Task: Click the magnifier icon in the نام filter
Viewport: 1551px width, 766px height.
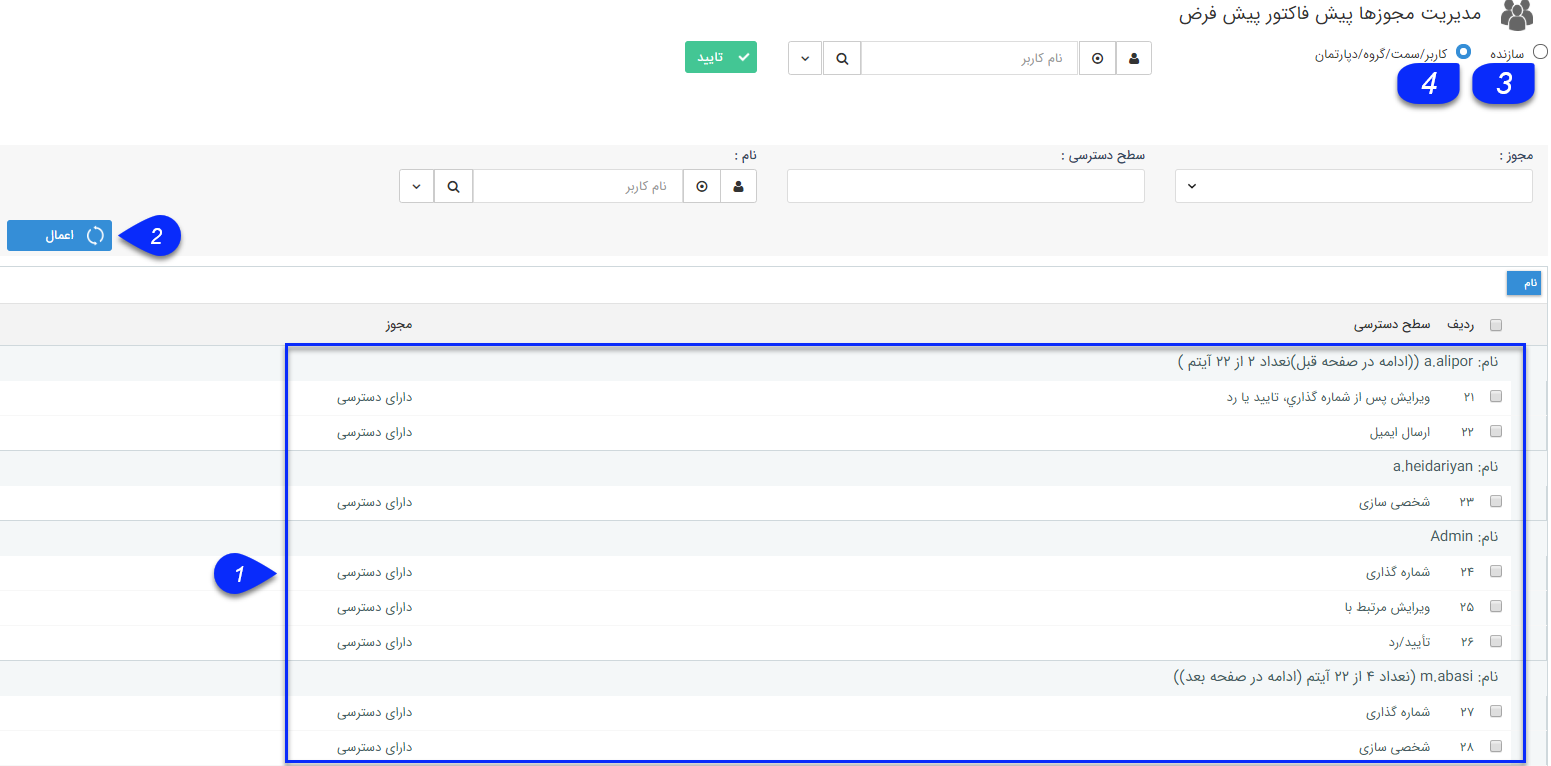Action: click(x=453, y=186)
